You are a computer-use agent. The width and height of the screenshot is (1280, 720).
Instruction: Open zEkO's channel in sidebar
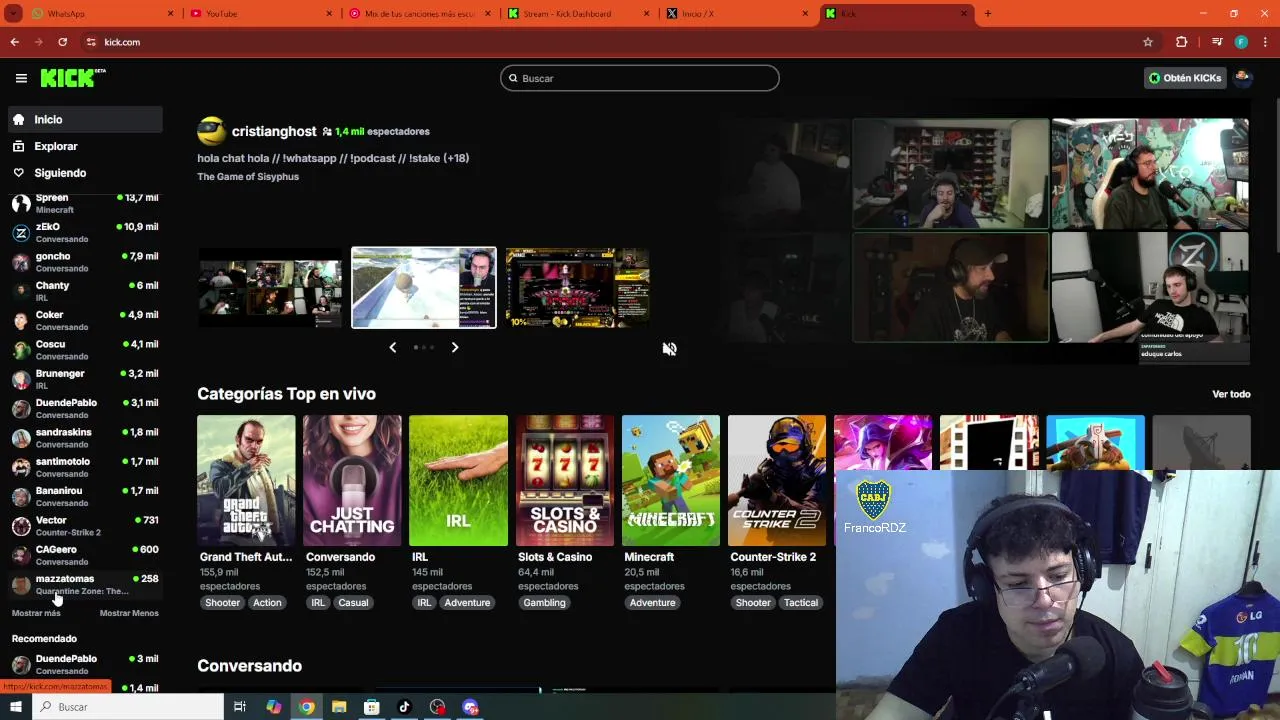(x=85, y=233)
